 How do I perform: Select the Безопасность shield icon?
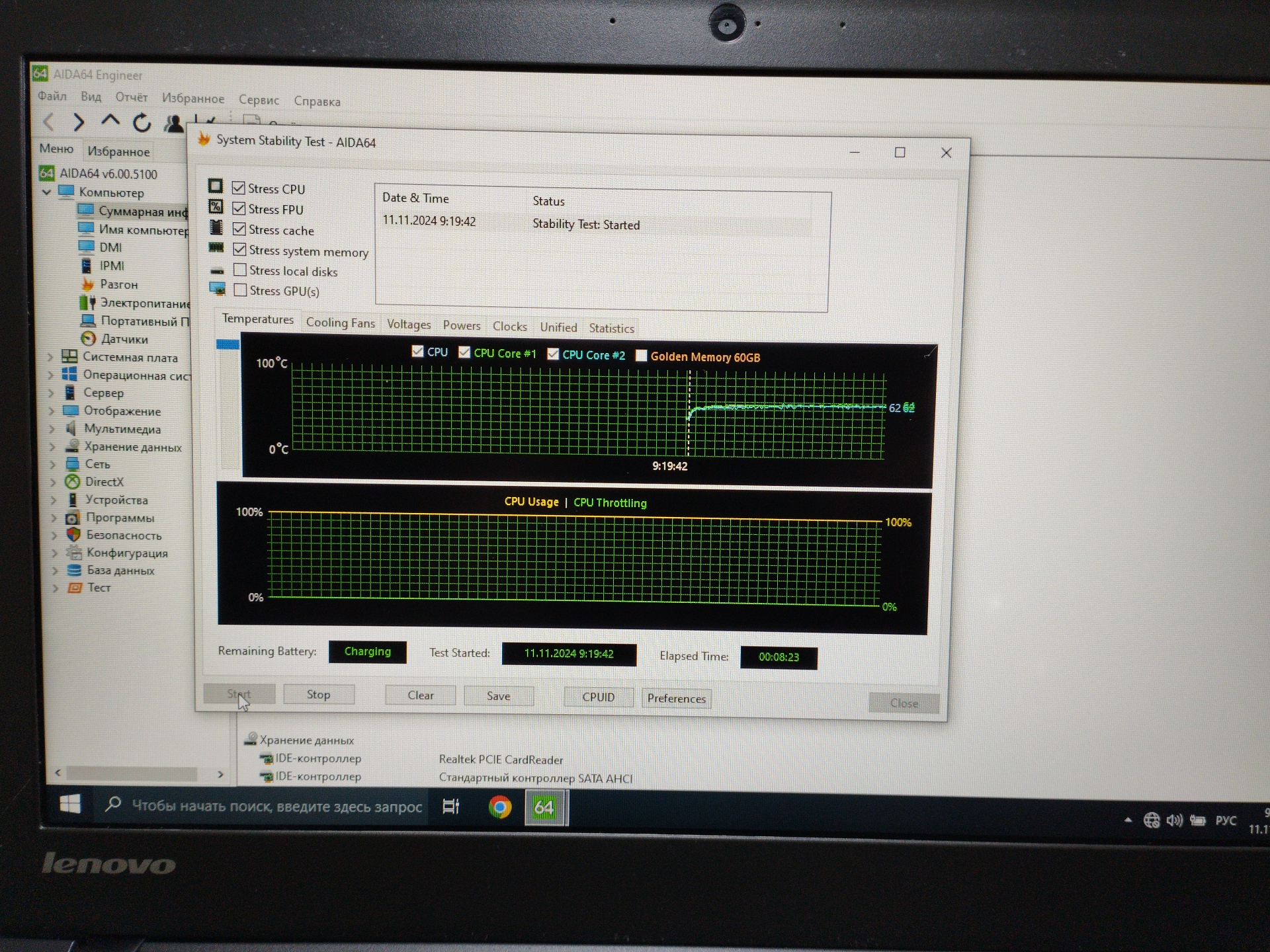click(73, 535)
